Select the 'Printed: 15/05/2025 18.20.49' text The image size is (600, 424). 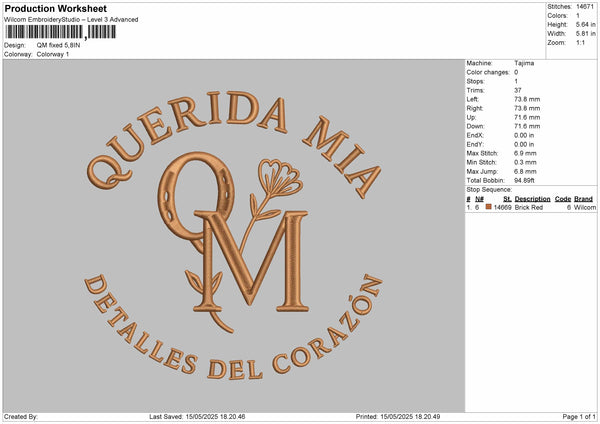click(x=398, y=417)
